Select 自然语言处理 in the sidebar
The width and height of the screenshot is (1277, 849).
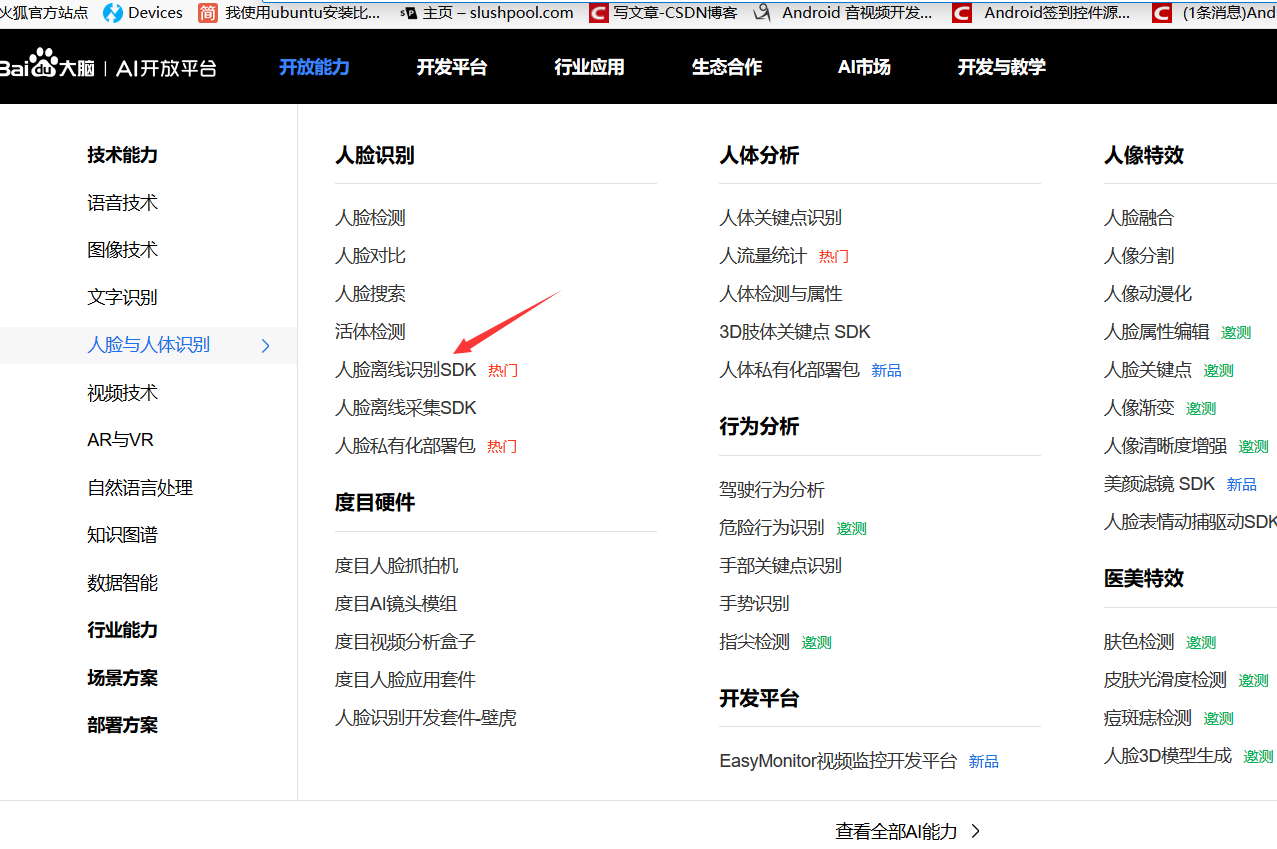[140, 488]
